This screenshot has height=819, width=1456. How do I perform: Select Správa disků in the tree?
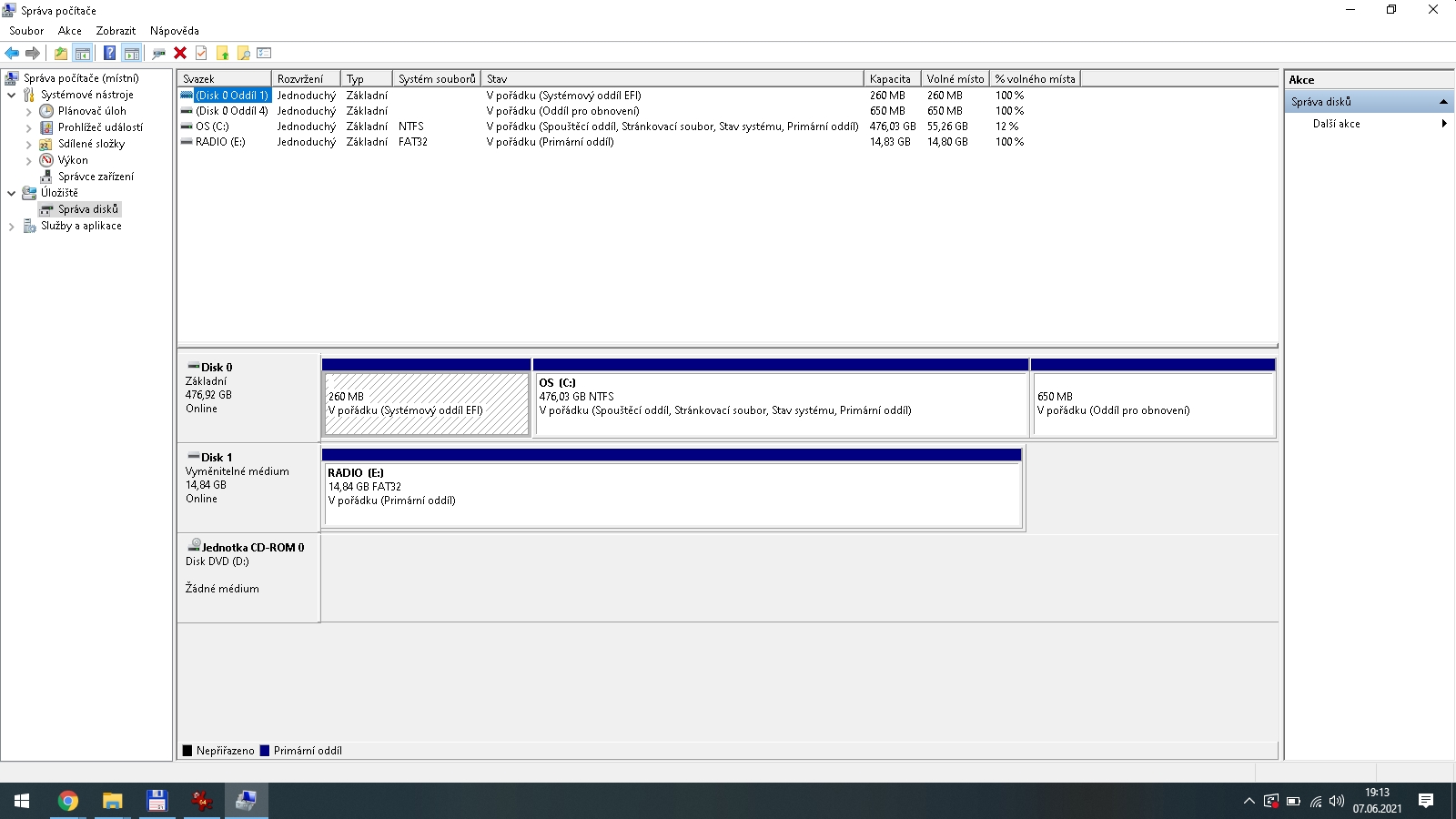point(88,209)
